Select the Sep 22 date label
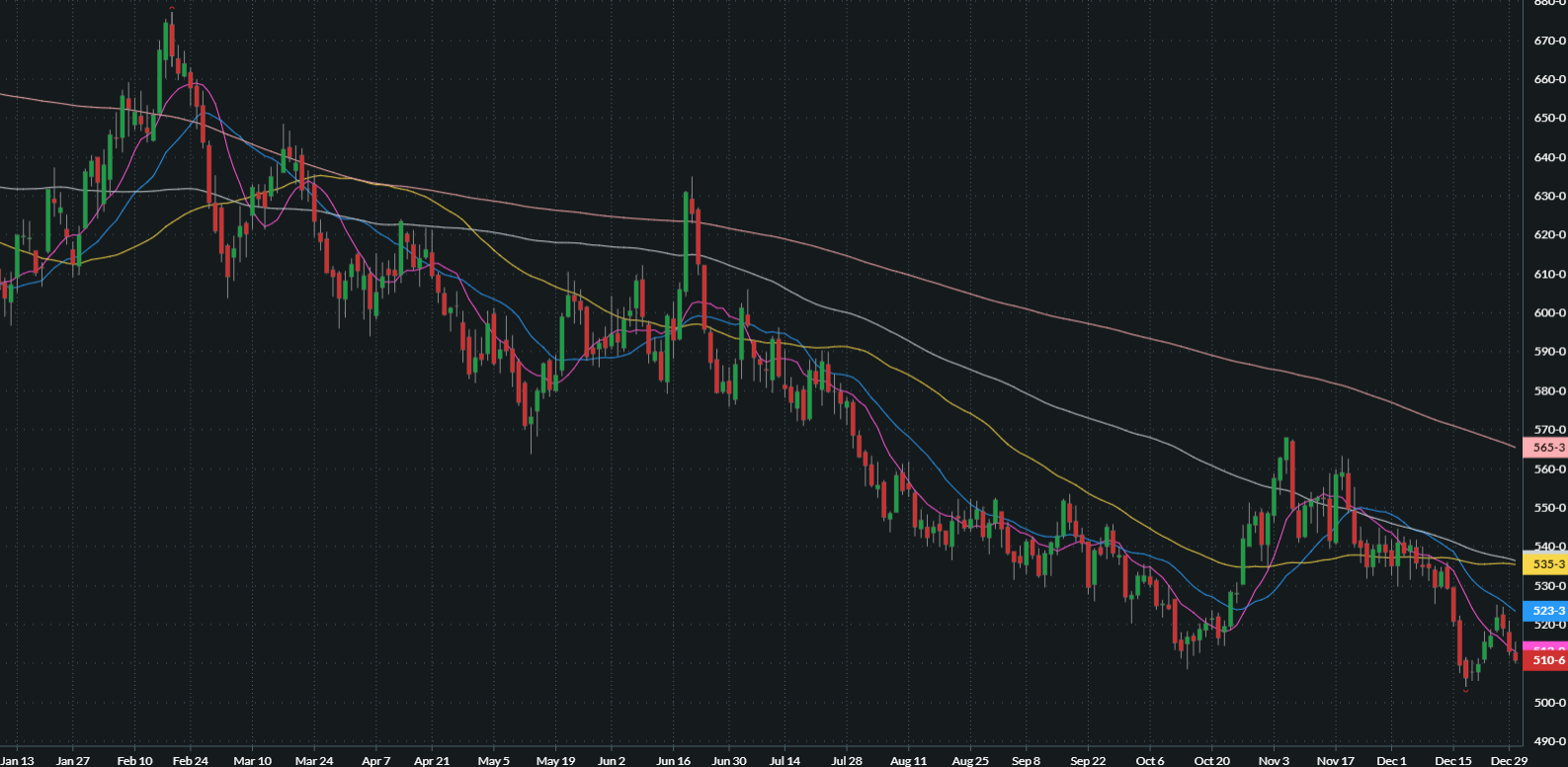Screen dimensions: 1568x767 point(1088,761)
